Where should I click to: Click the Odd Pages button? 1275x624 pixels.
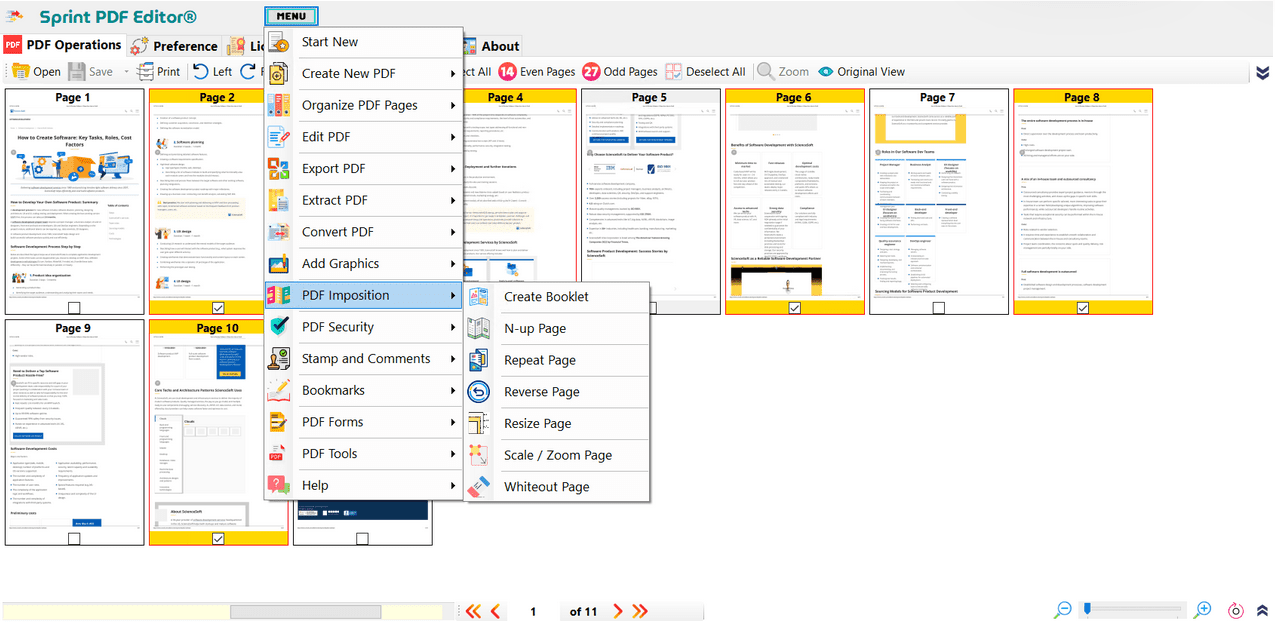click(620, 72)
